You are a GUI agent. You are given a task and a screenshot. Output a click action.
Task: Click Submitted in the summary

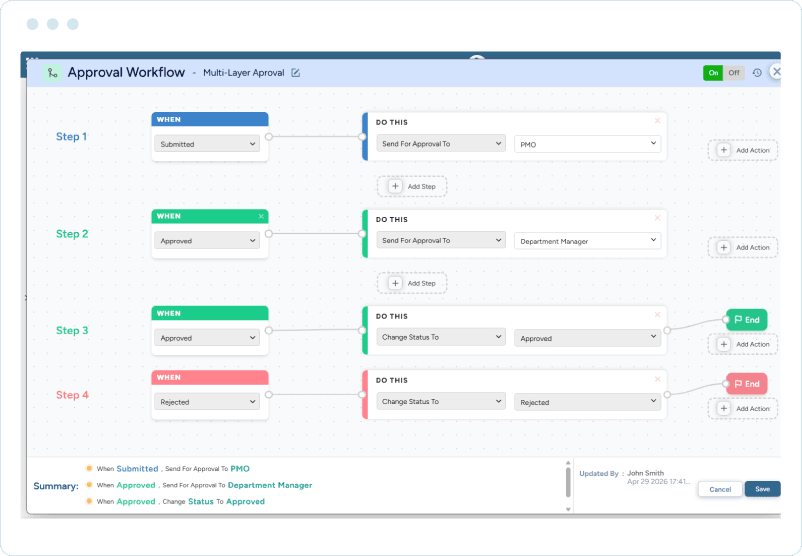pos(137,469)
